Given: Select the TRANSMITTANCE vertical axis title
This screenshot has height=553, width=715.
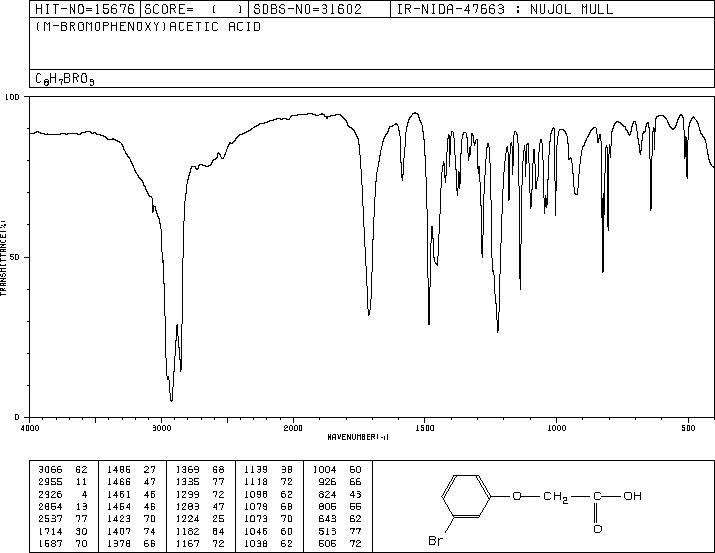Looking at the screenshot, I should [x=5, y=257].
